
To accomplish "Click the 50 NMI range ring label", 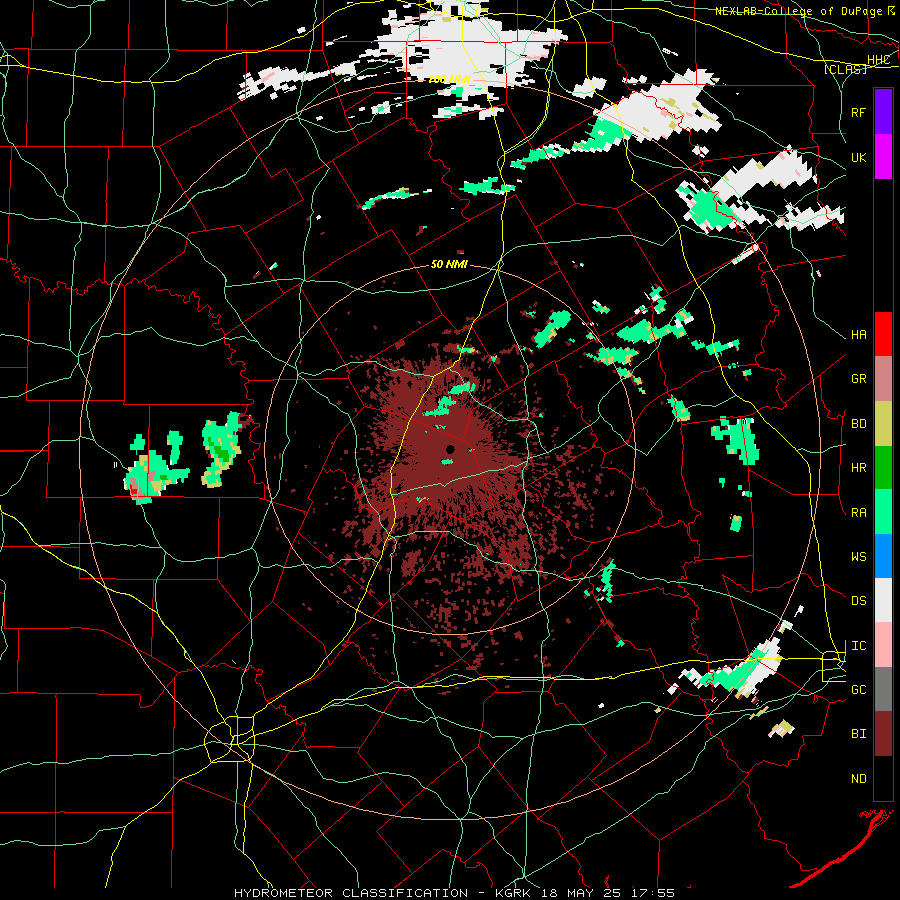I will [x=449, y=264].
